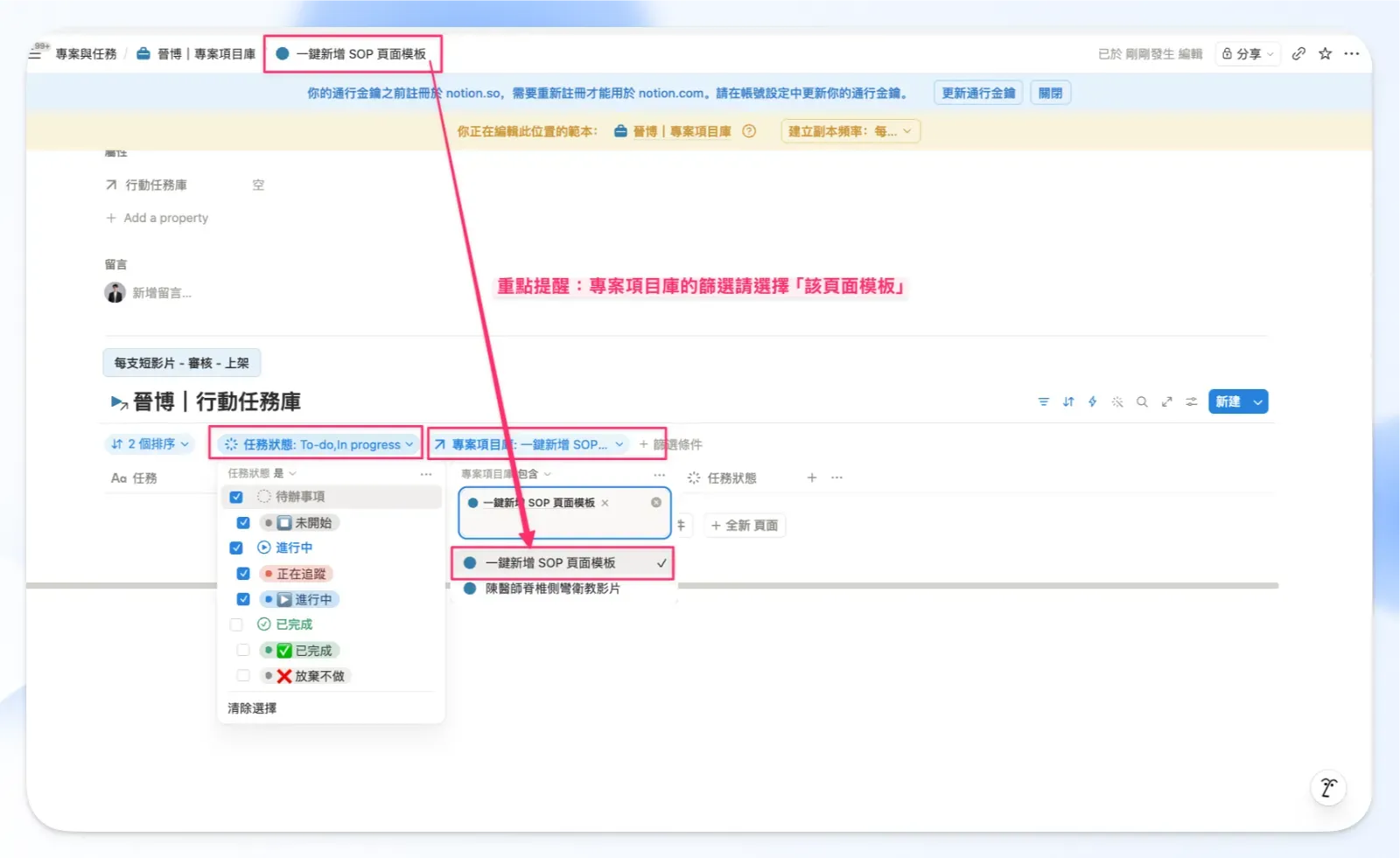
Task: Open floating help assistant icon
Action: click(1328, 788)
